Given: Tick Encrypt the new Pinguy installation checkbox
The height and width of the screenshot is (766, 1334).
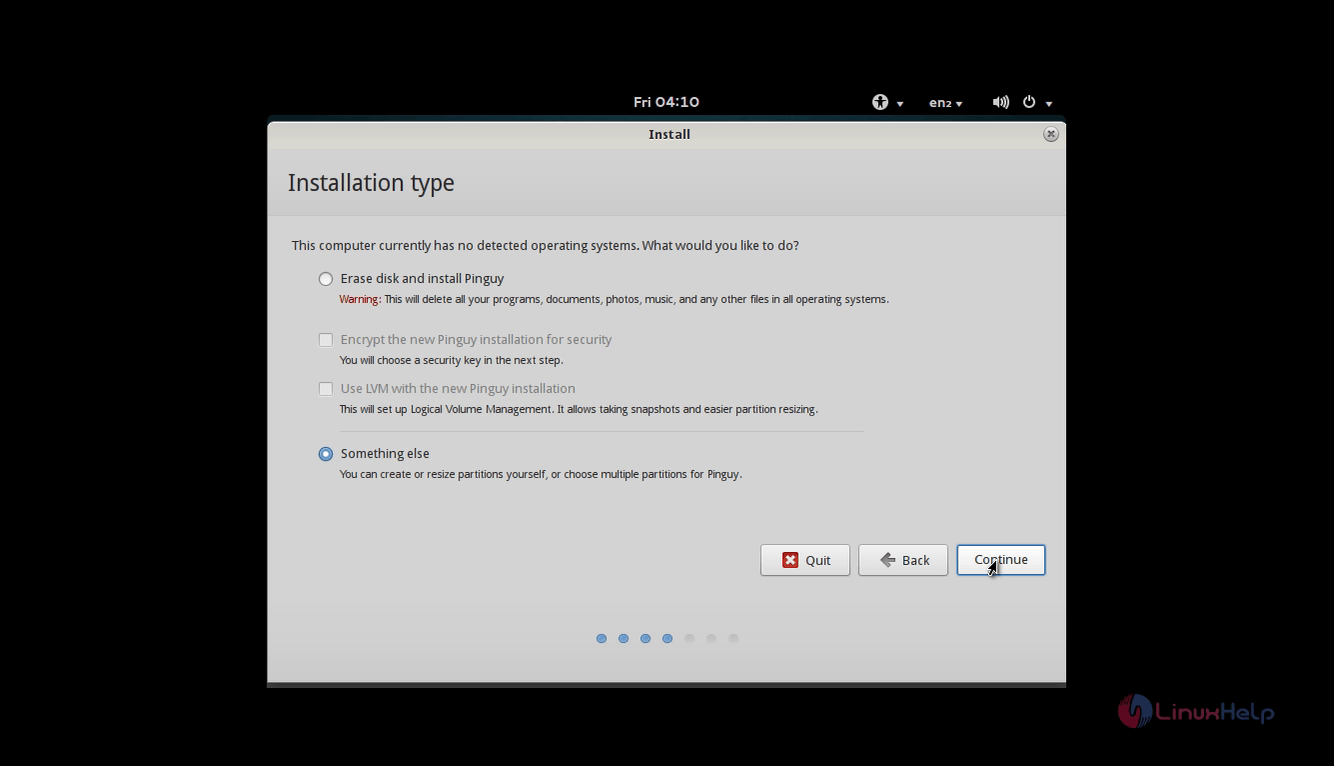Looking at the screenshot, I should coord(326,340).
